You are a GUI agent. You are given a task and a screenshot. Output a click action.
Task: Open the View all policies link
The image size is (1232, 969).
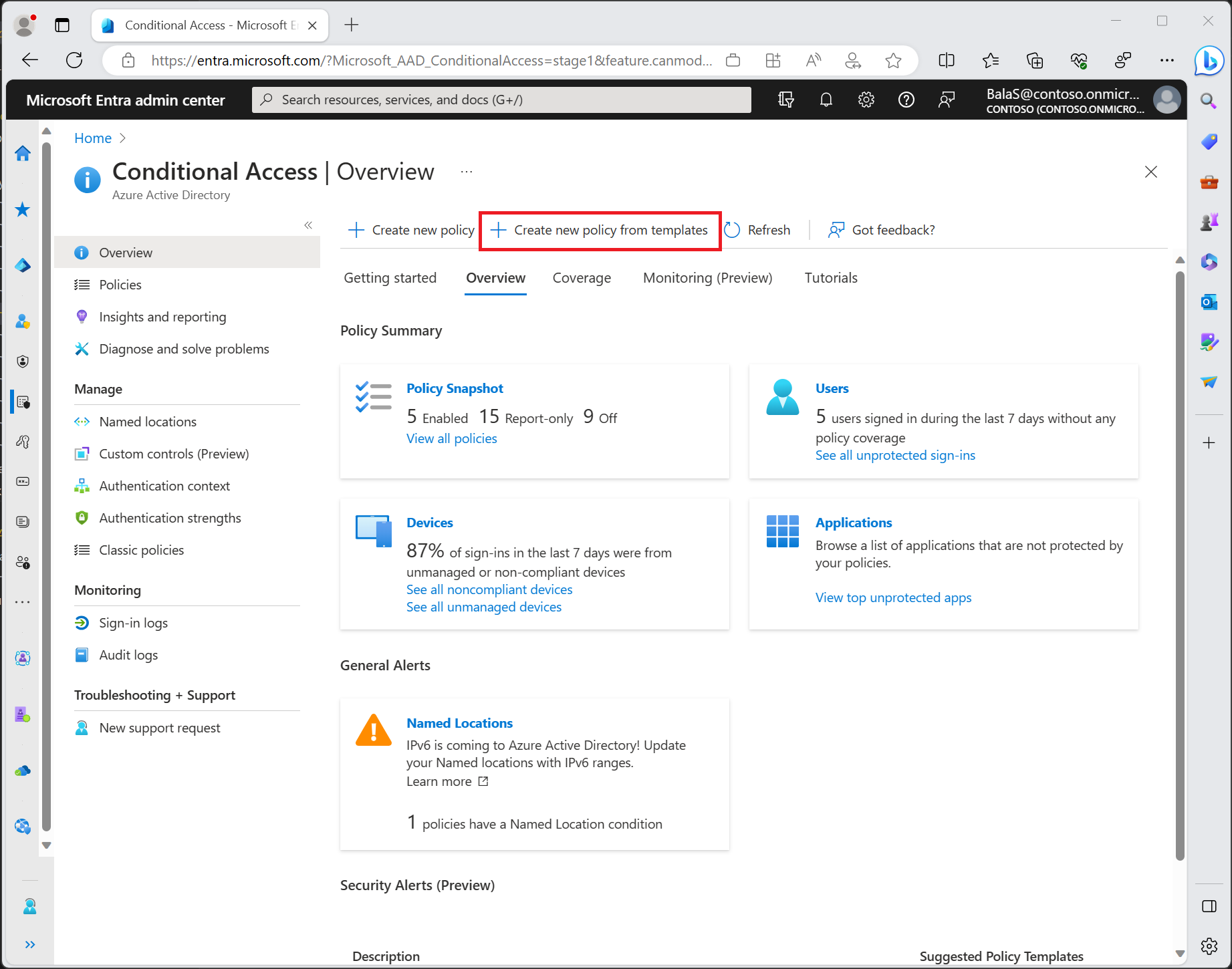(451, 438)
